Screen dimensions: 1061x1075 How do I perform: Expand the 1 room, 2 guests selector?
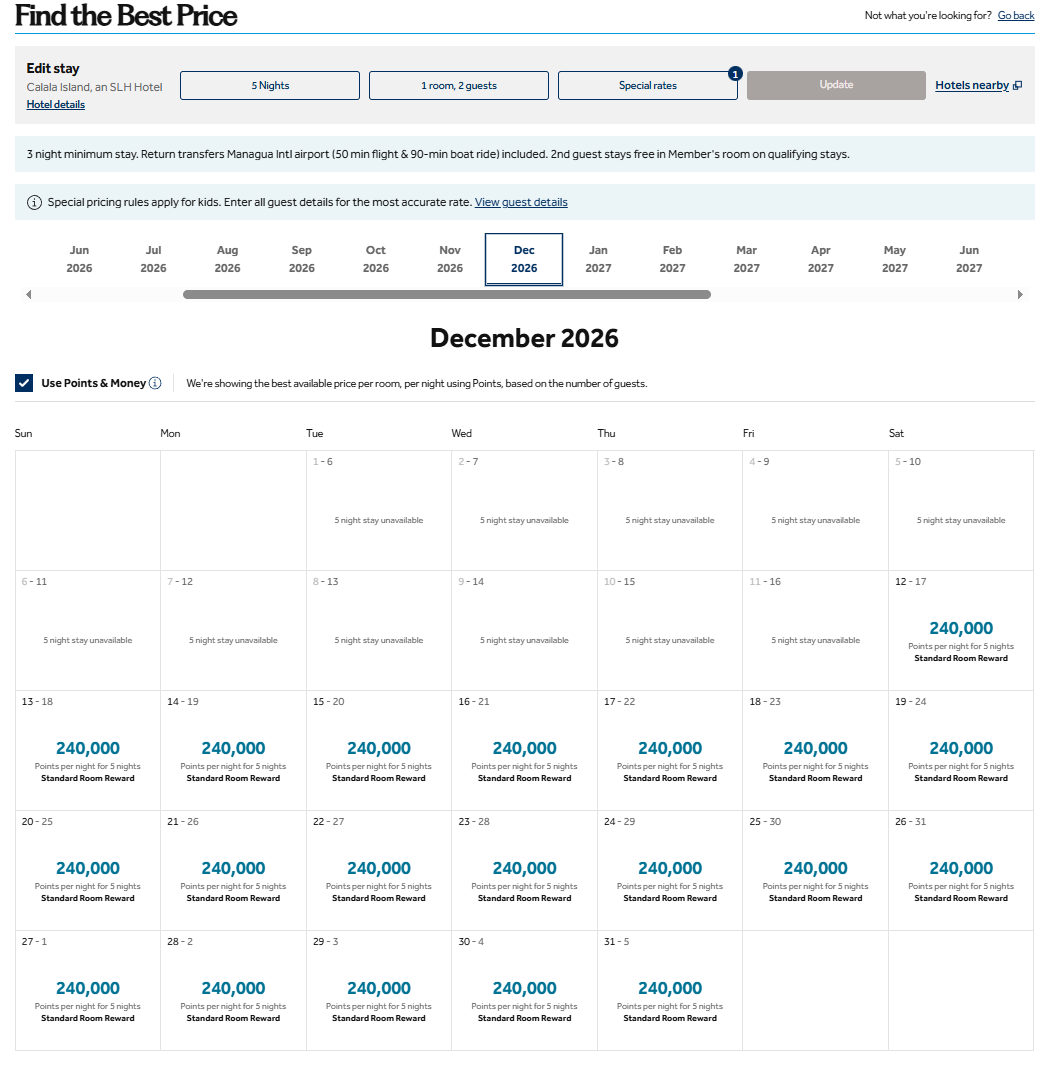(x=459, y=86)
